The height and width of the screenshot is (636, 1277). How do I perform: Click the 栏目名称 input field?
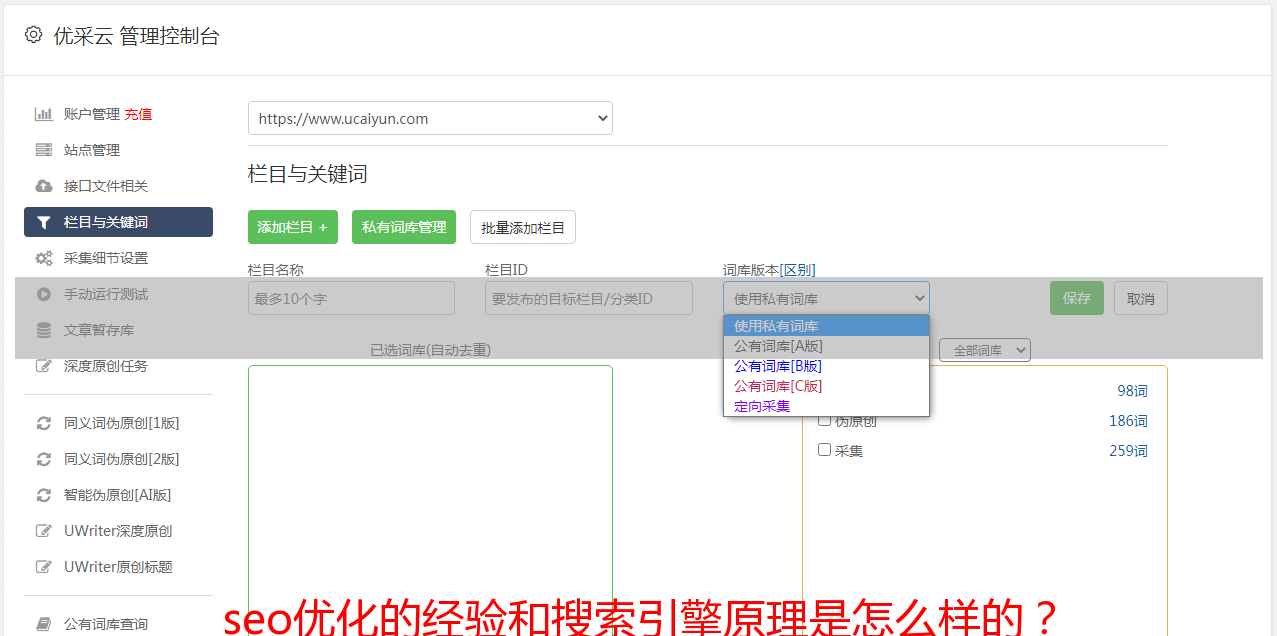pos(351,298)
